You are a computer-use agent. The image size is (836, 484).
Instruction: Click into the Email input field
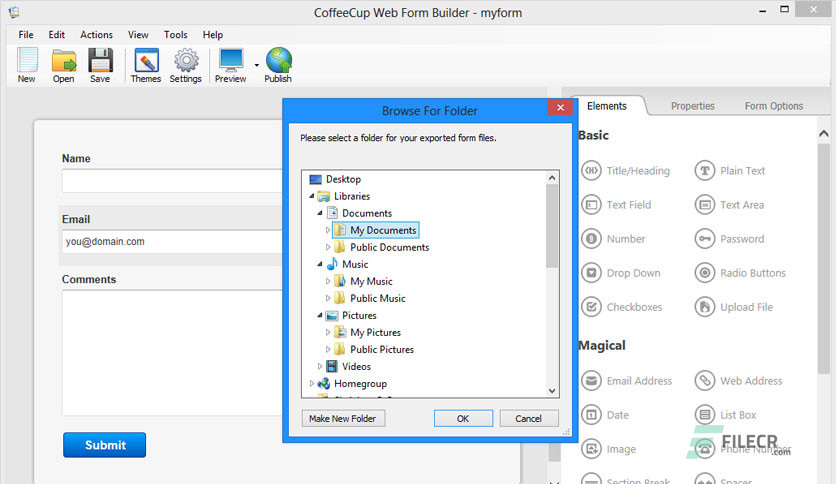coord(172,241)
